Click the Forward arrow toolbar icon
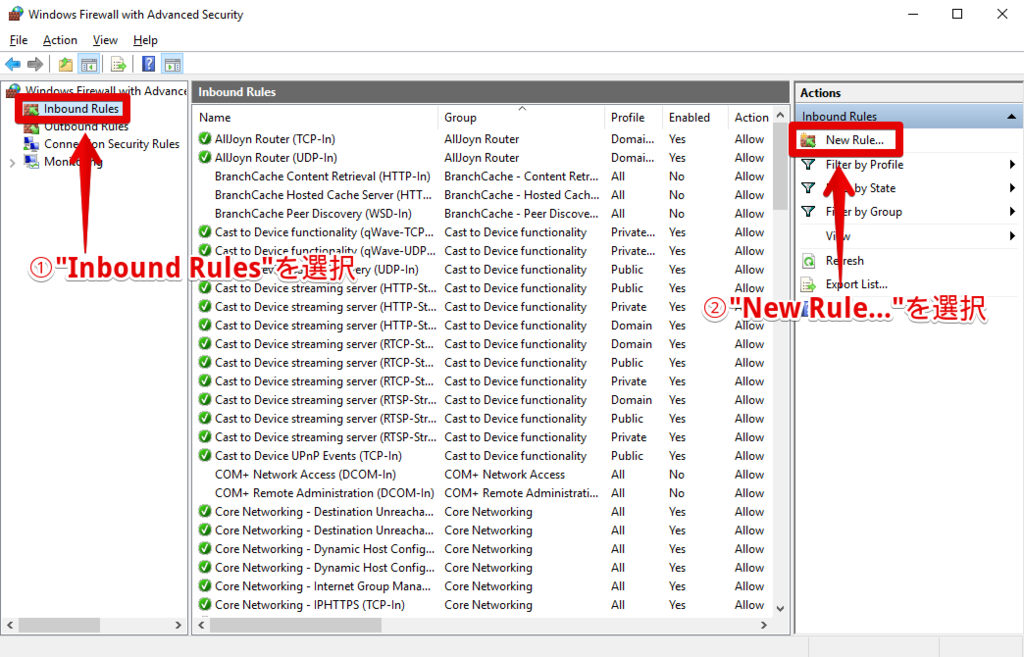 pos(35,64)
